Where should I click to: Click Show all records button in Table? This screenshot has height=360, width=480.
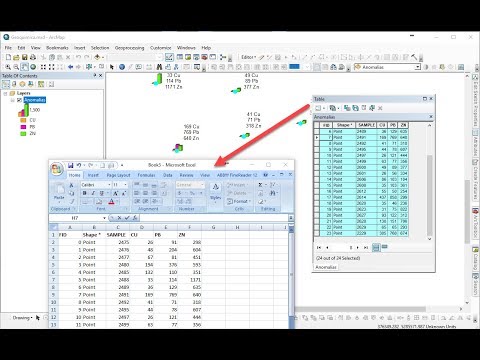[376, 247]
